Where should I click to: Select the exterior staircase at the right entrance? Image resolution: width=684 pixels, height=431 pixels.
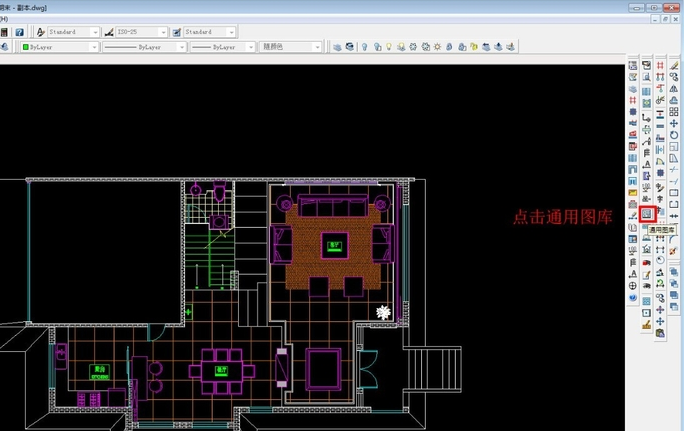(432, 369)
